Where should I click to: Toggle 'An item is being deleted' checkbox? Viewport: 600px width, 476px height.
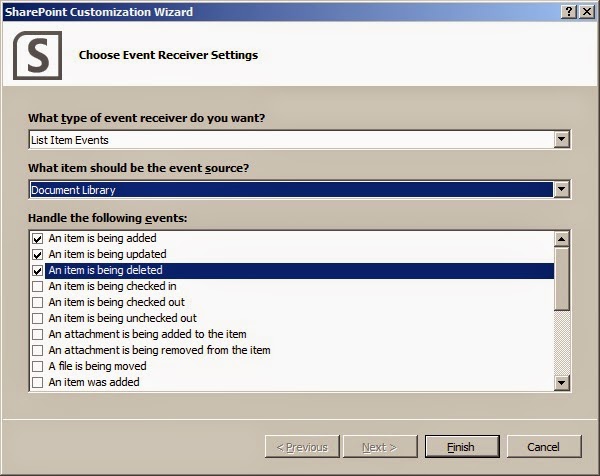(38, 271)
